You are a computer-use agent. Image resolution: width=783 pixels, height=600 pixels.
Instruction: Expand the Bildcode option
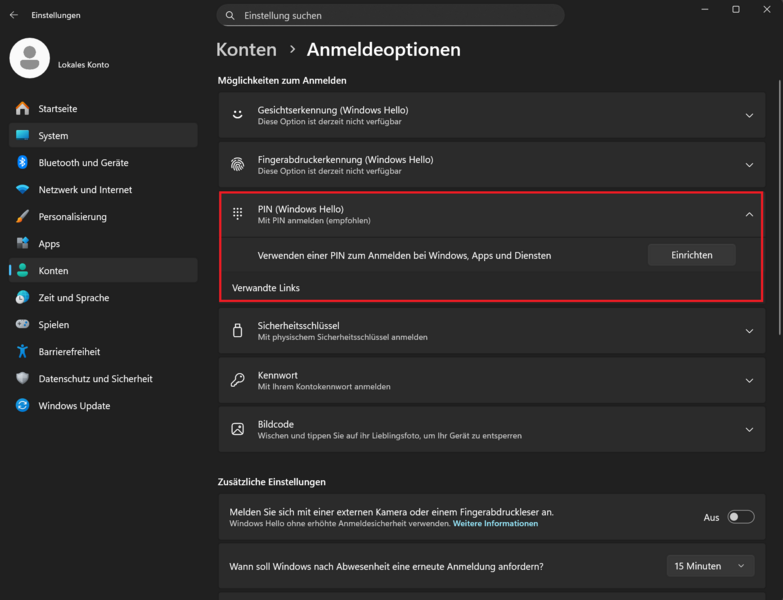coord(749,430)
